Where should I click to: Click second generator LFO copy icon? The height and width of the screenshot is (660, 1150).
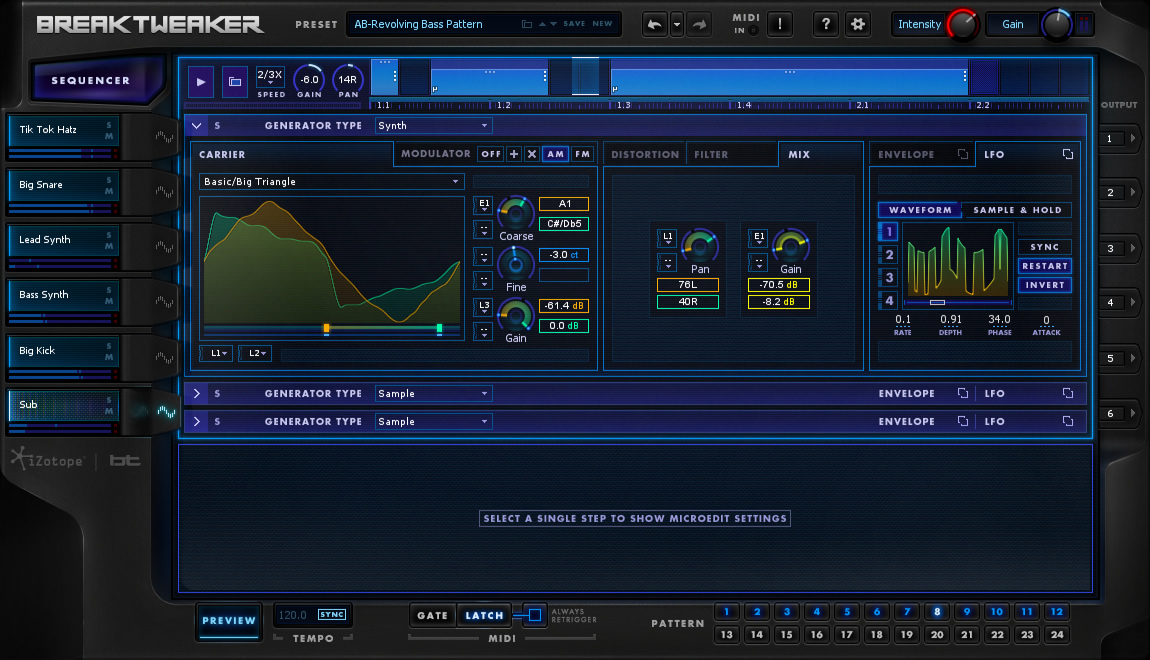click(1068, 394)
